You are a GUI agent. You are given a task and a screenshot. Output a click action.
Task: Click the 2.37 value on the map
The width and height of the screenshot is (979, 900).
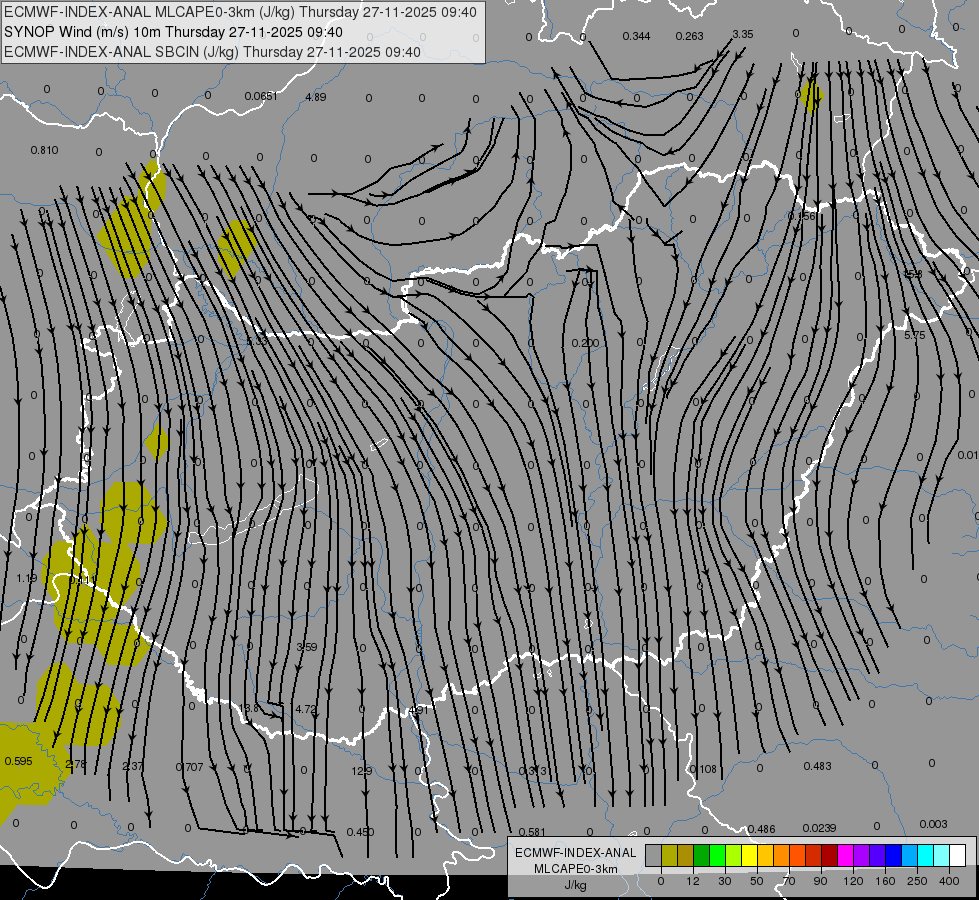pyautogui.click(x=132, y=766)
